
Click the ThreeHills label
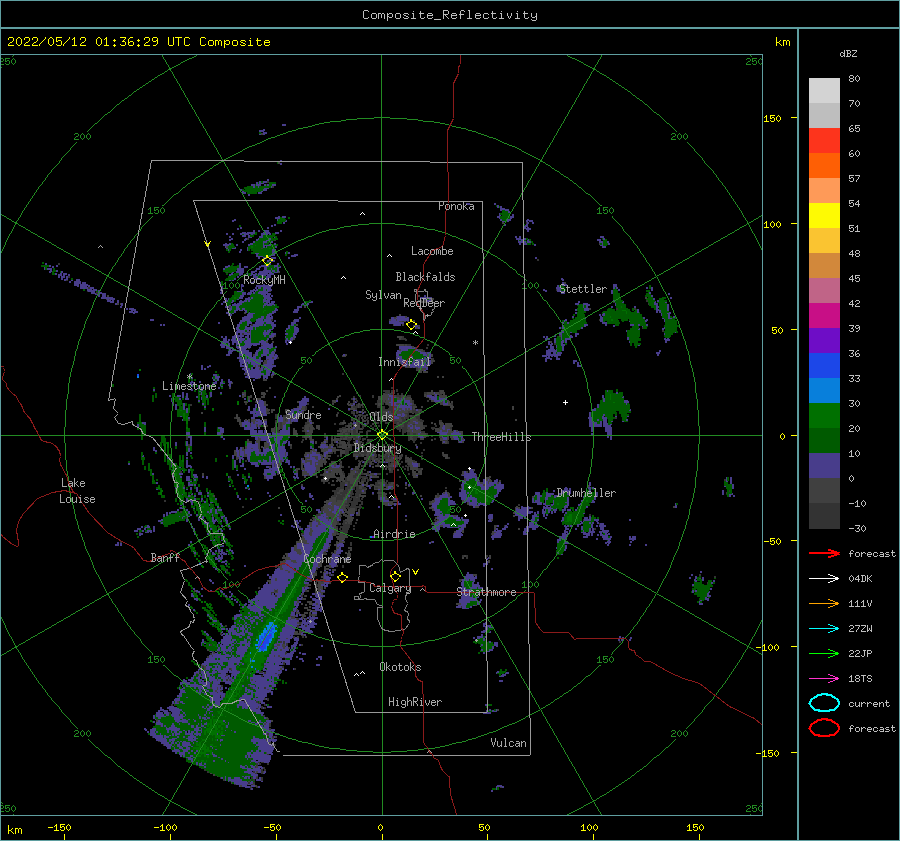(x=501, y=437)
